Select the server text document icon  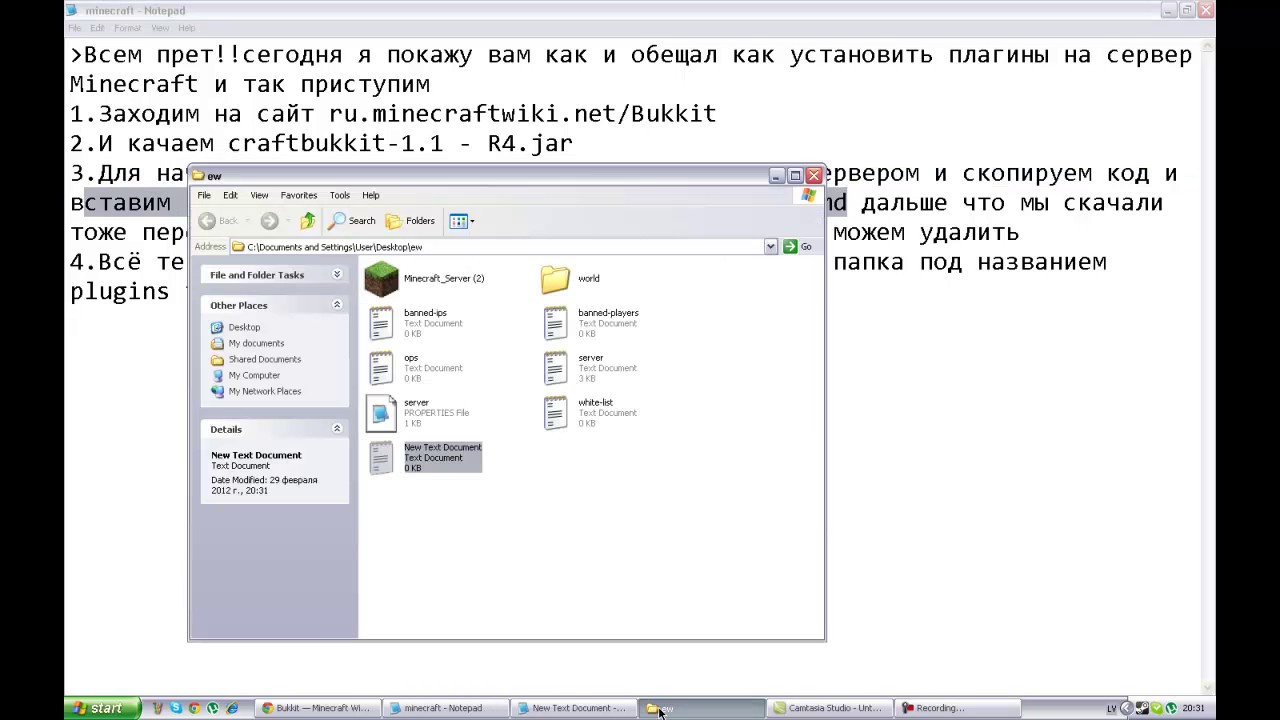click(x=555, y=368)
